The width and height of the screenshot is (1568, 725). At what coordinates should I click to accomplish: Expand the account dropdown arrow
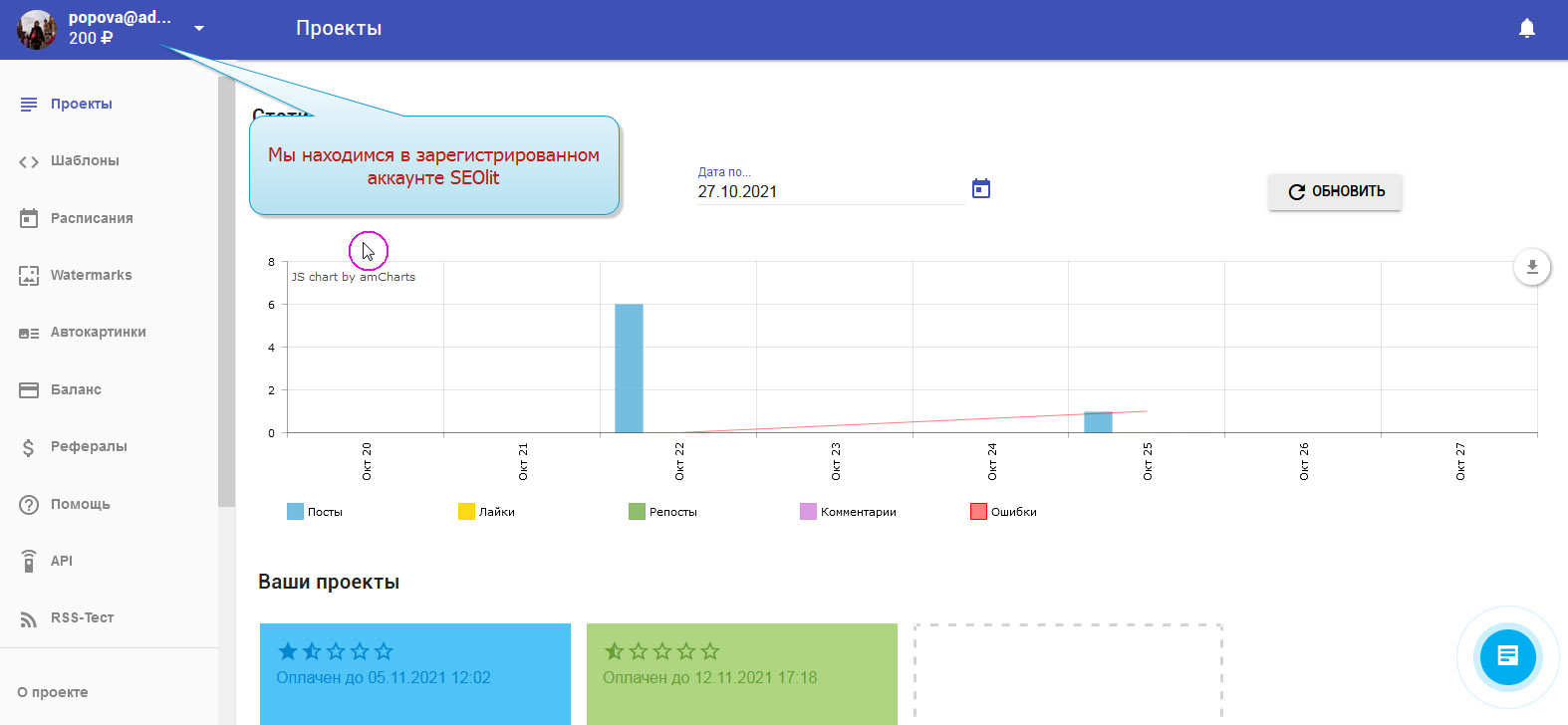click(199, 28)
